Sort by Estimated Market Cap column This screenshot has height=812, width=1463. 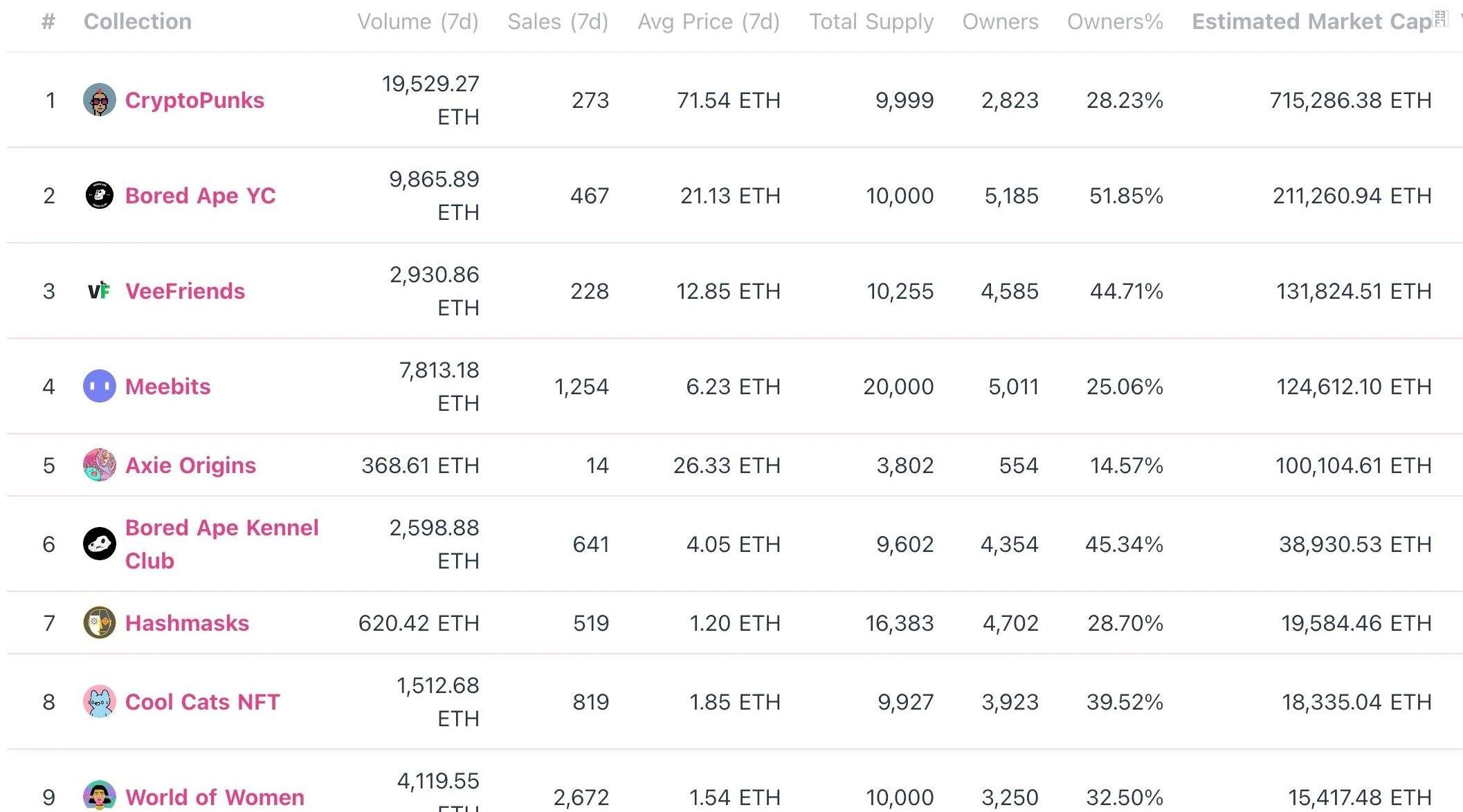point(1311,22)
